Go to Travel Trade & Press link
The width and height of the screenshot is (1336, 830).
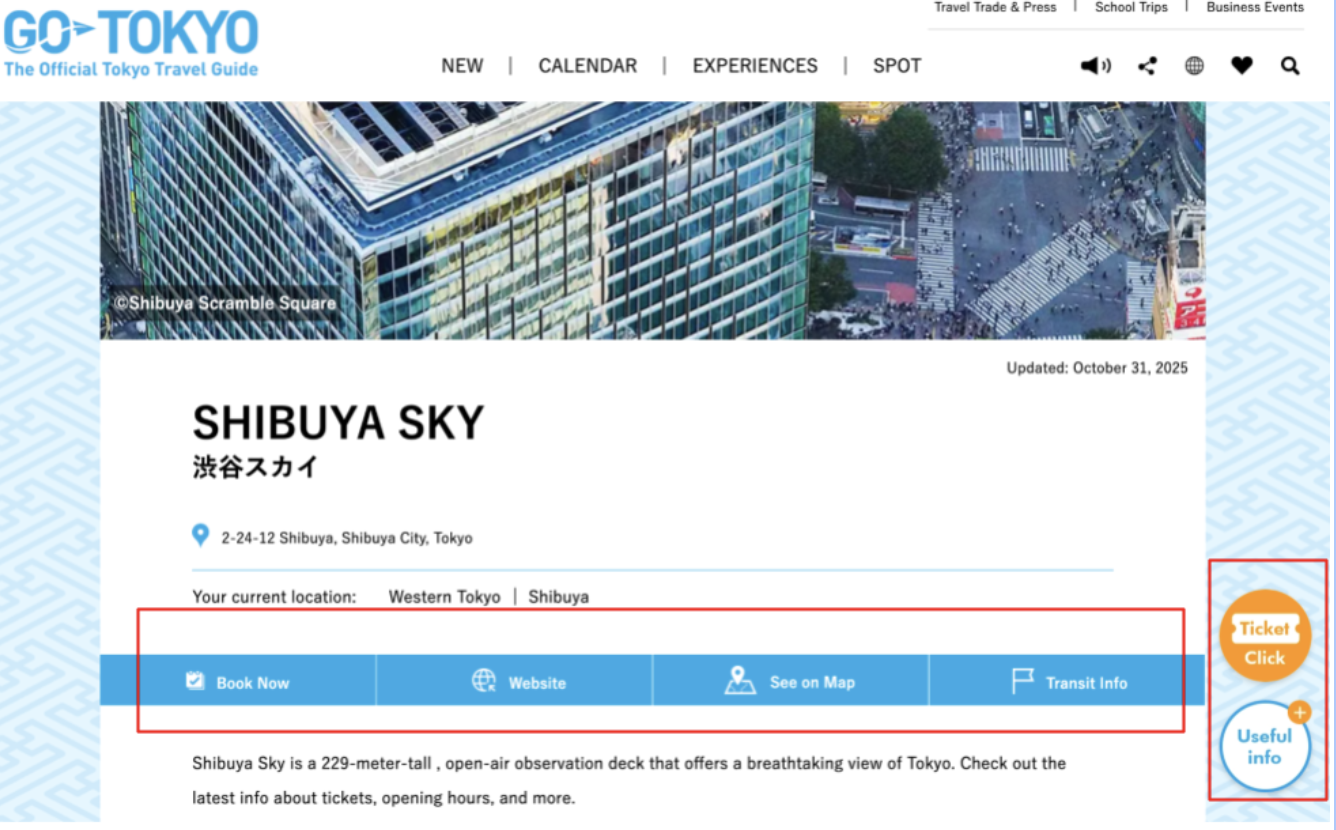tap(995, 7)
